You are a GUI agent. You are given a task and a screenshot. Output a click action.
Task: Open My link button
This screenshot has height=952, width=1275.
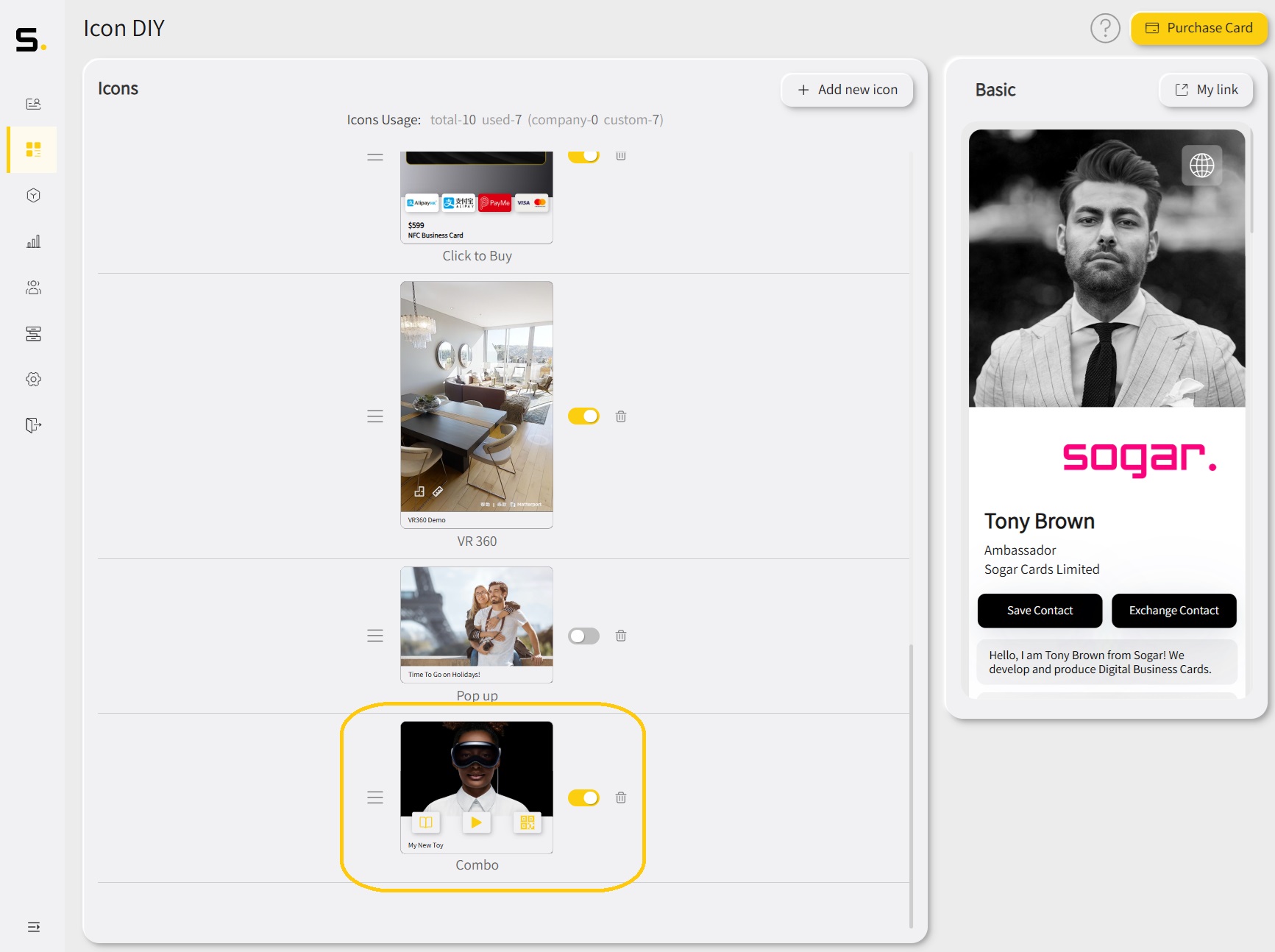coord(1206,90)
